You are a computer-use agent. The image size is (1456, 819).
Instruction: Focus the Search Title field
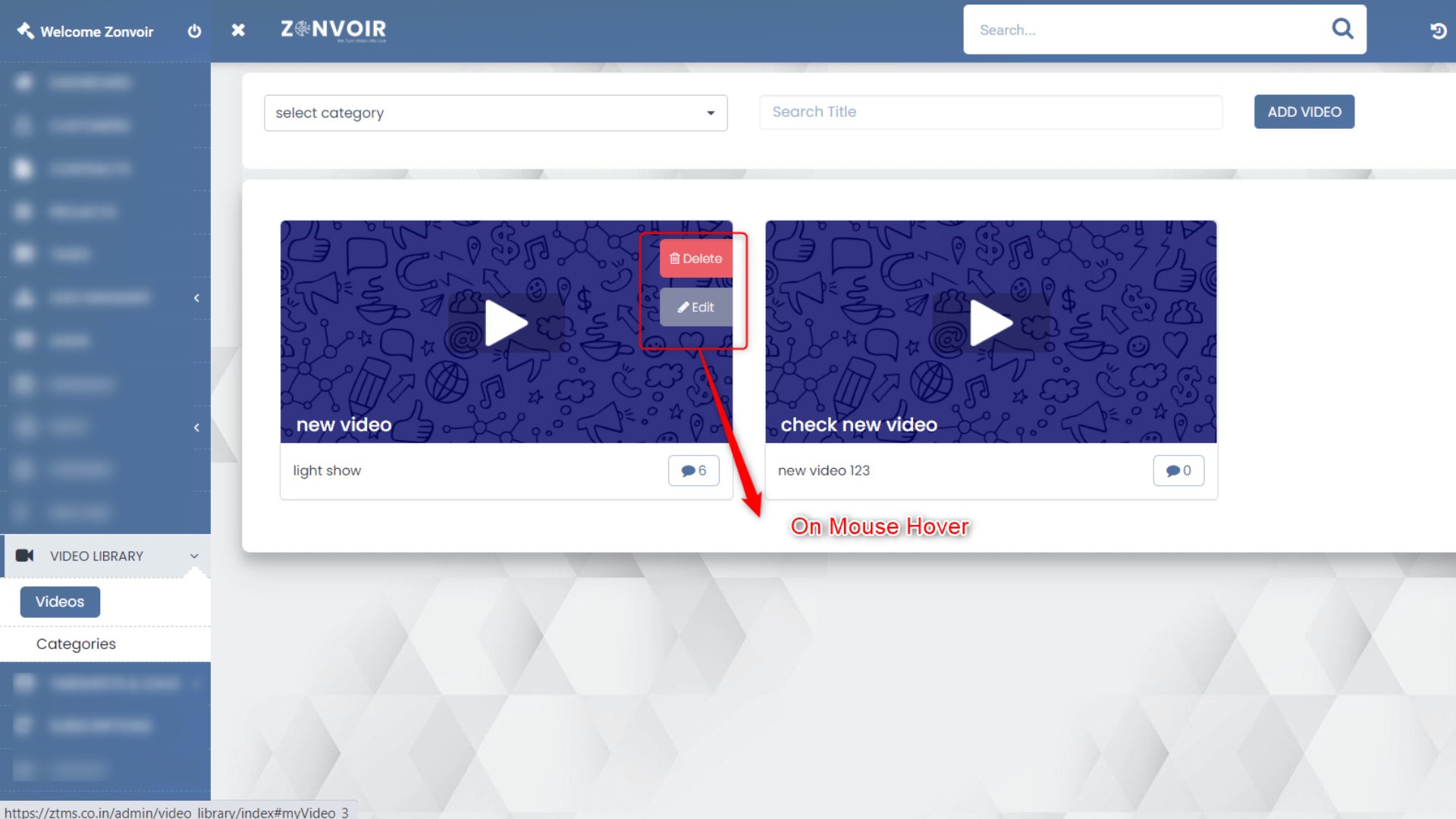point(990,111)
